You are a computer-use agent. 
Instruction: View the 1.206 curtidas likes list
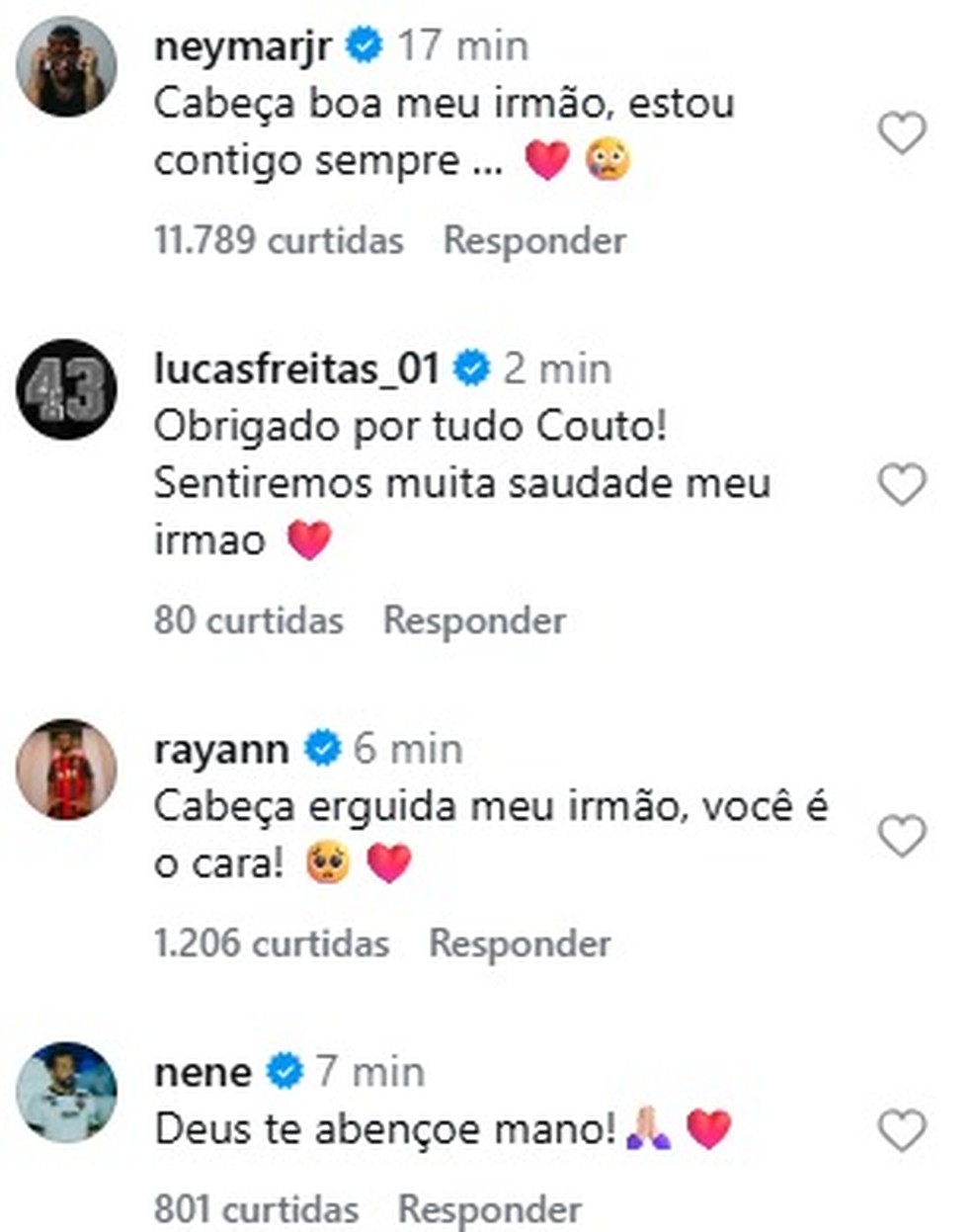point(272,944)
